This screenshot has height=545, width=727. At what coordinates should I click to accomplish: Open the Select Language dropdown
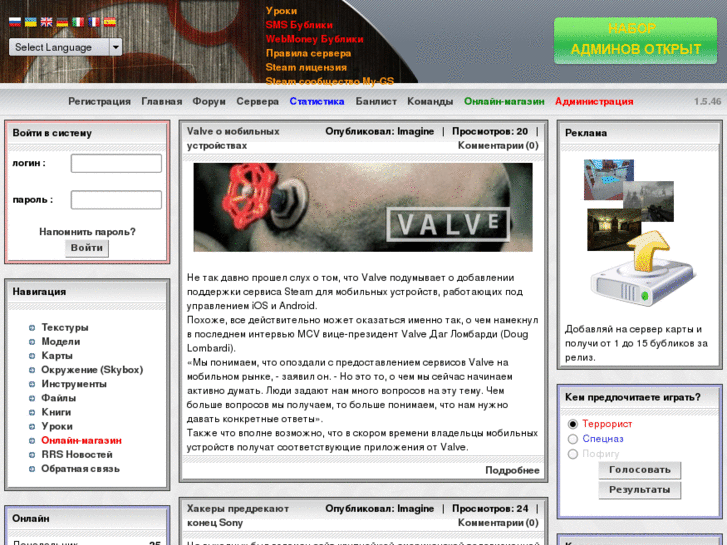pos(65,47)
